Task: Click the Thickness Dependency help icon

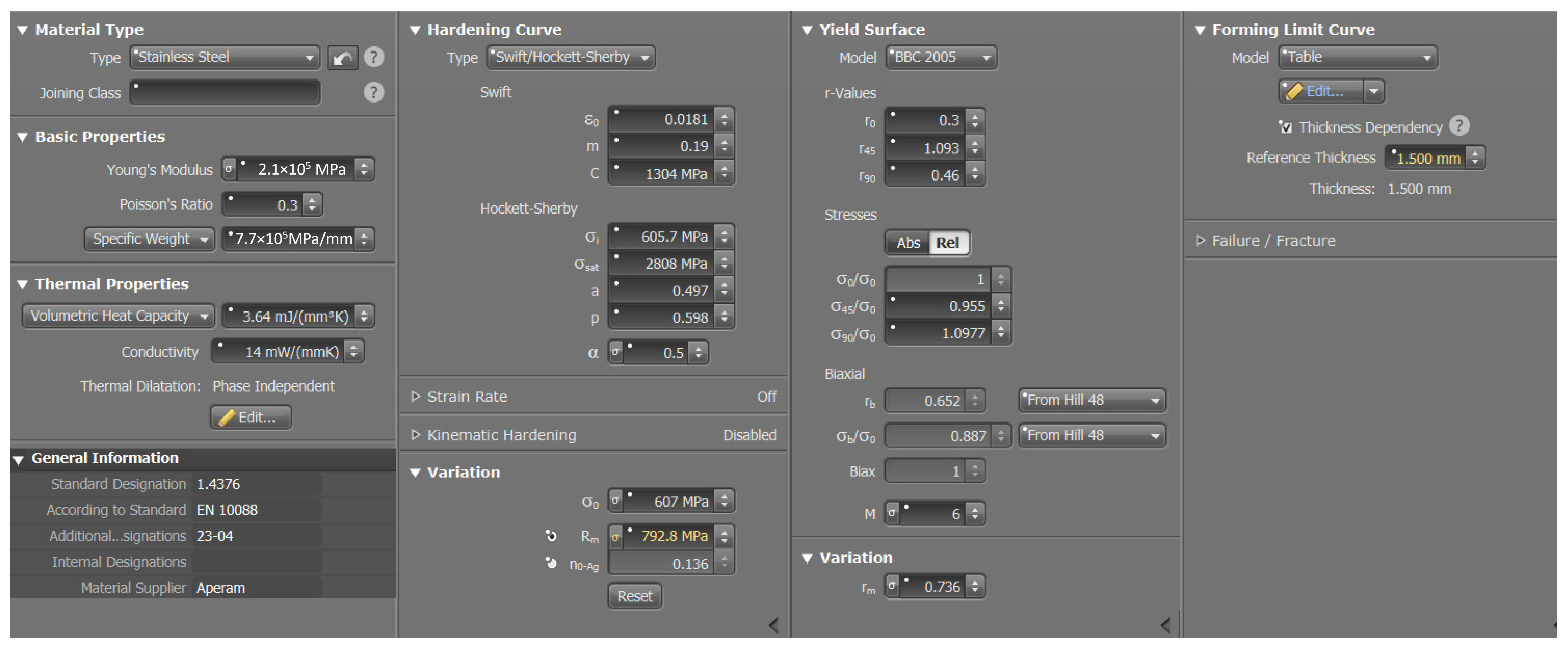Action: point(1458,126)
